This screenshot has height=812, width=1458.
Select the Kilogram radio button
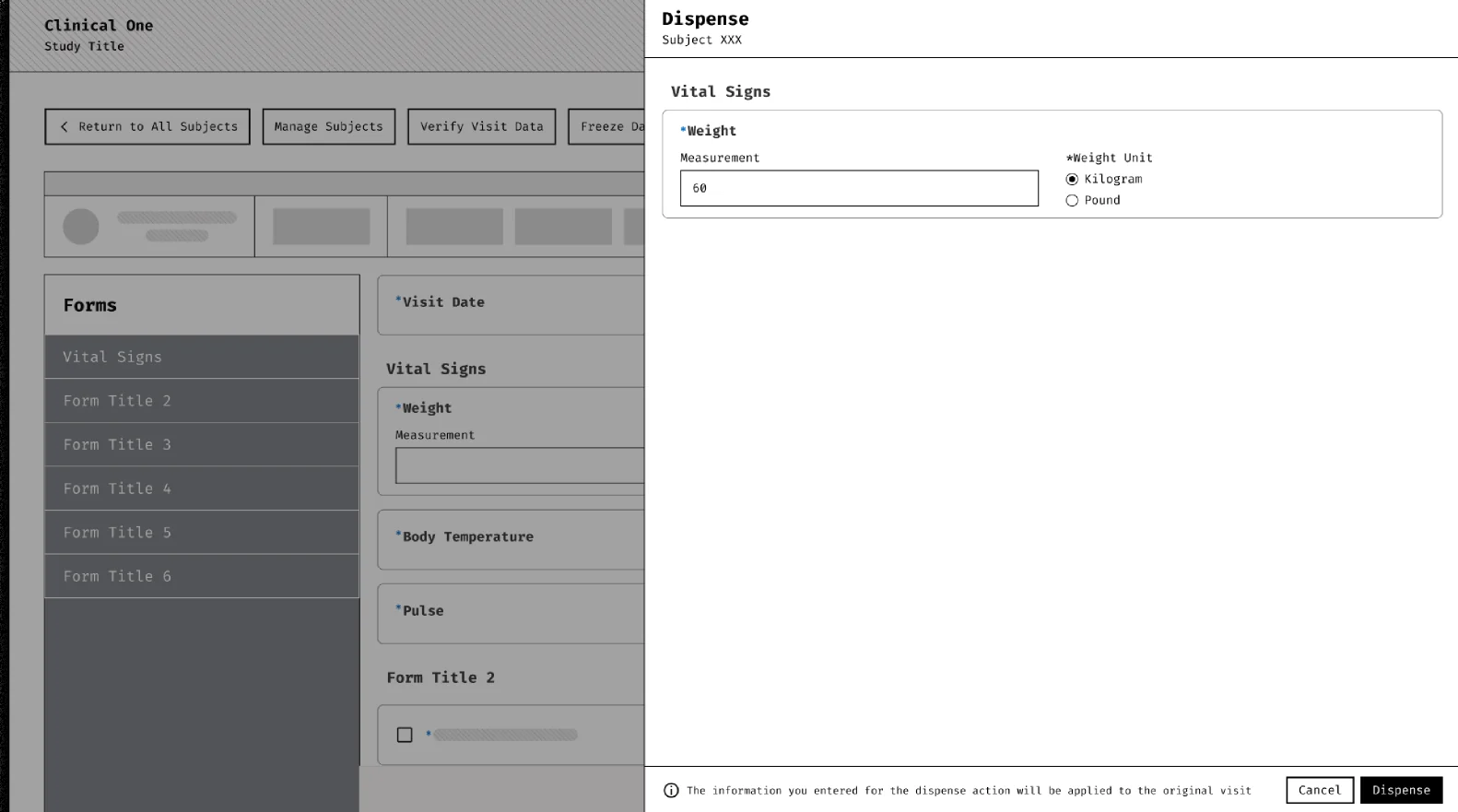1072,179
